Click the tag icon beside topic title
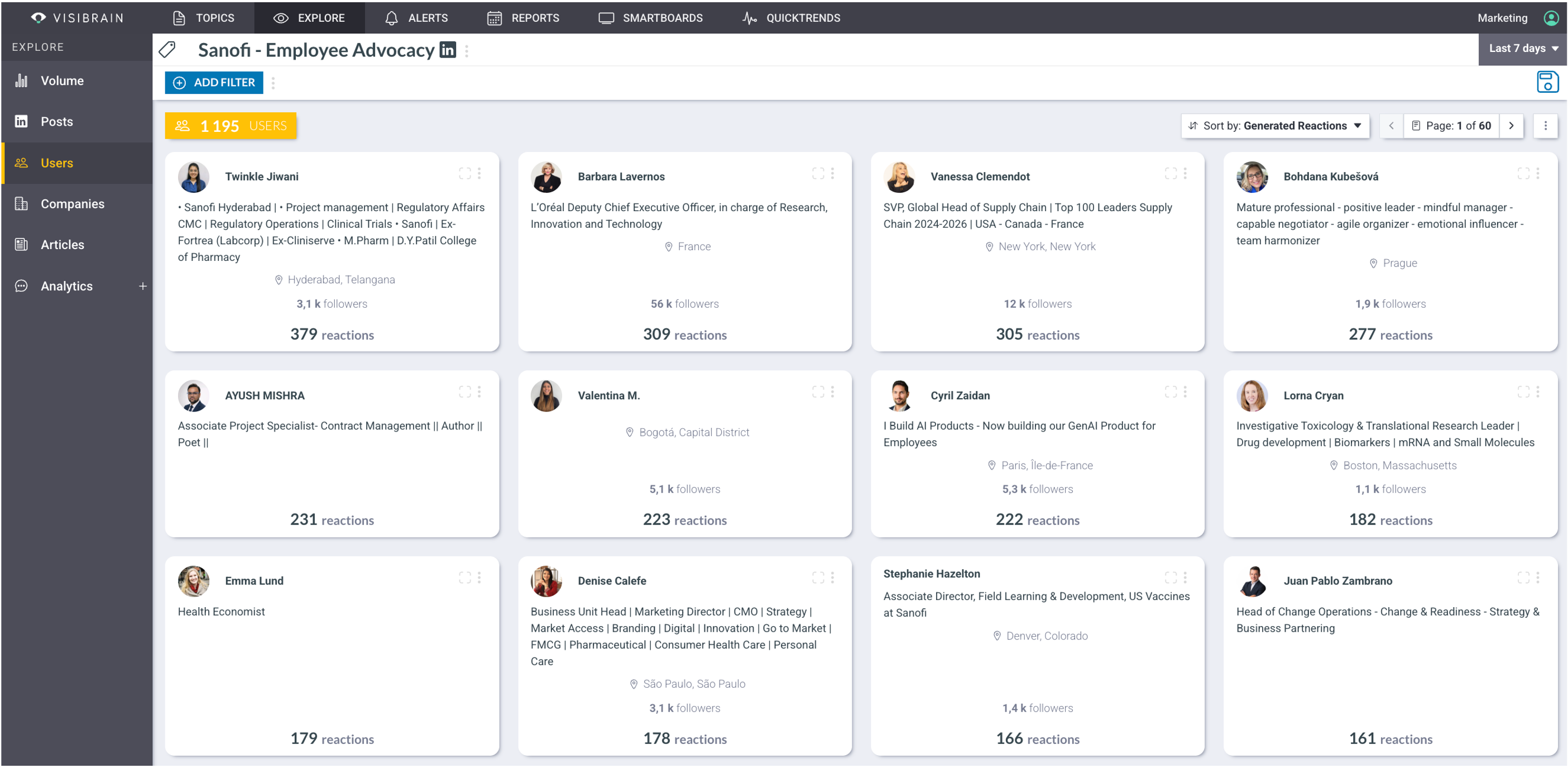The height and width of the screenshot is (768, 1568). 167,49
